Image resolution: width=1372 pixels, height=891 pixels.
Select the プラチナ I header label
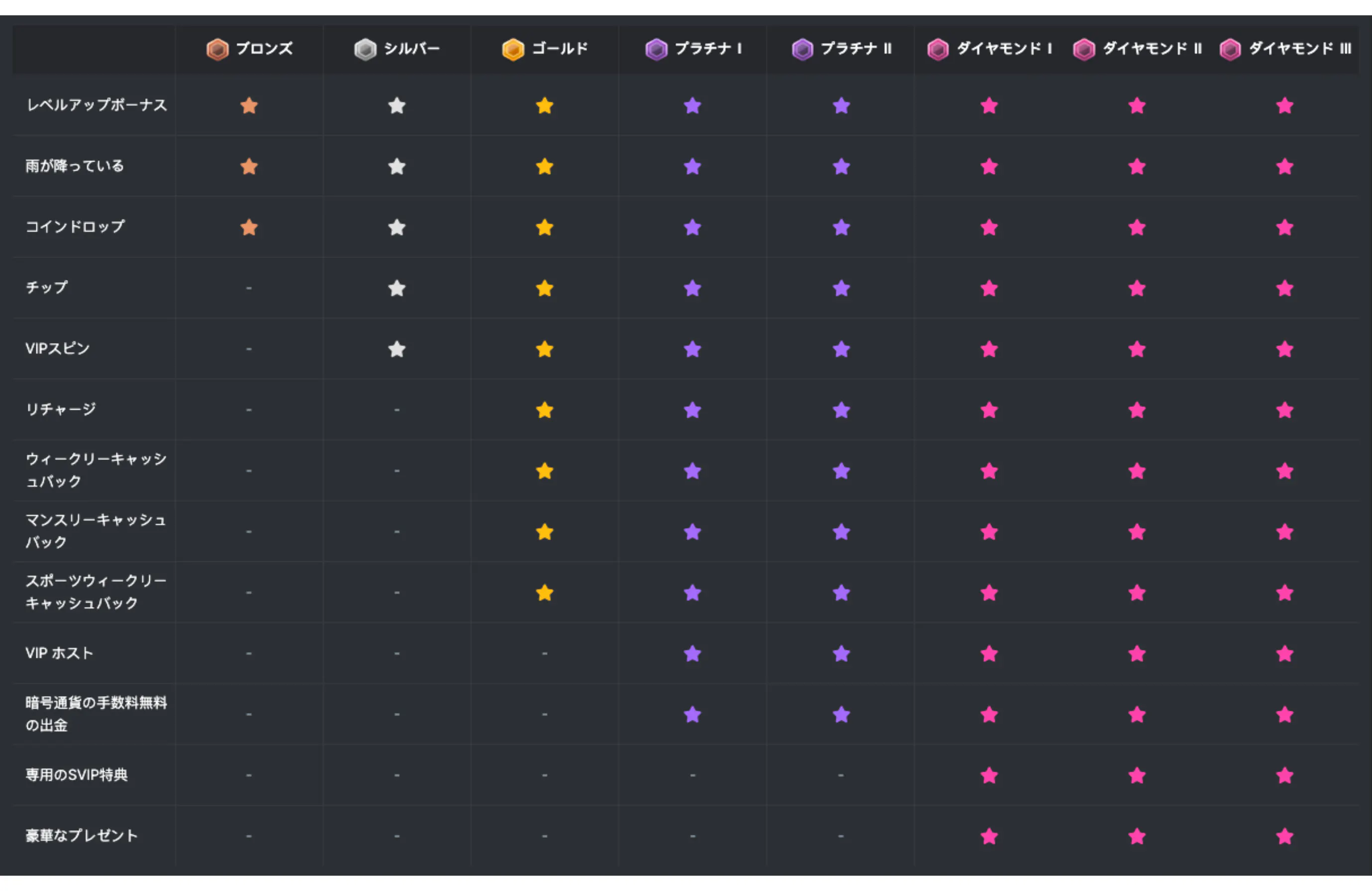tap(708, 49)
